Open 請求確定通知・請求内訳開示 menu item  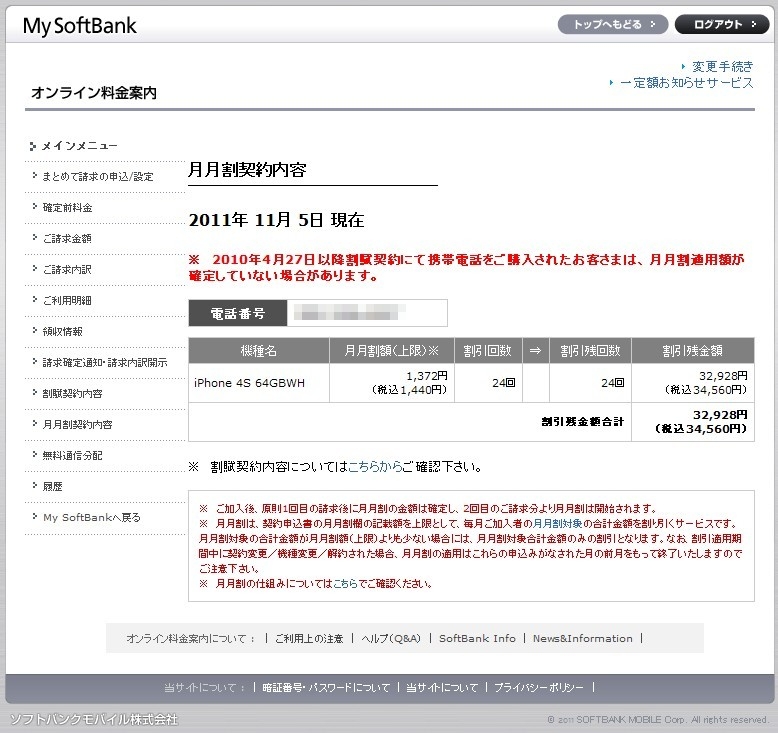pyautogui.click(x=105, y=363)
